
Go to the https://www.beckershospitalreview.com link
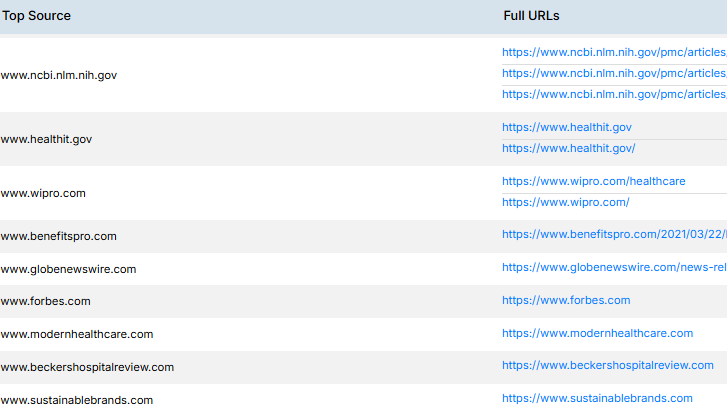[x=607, y=366]
